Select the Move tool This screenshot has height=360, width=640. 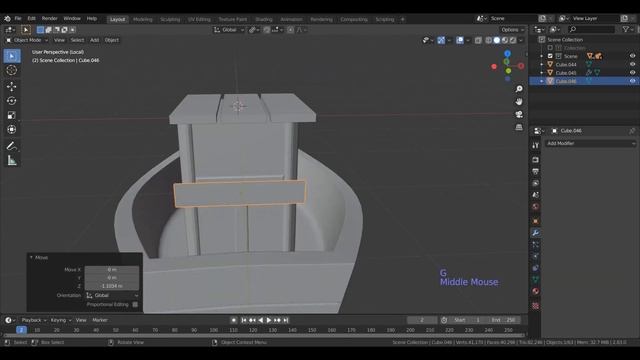pyautogui.click(x=12, y=86)
